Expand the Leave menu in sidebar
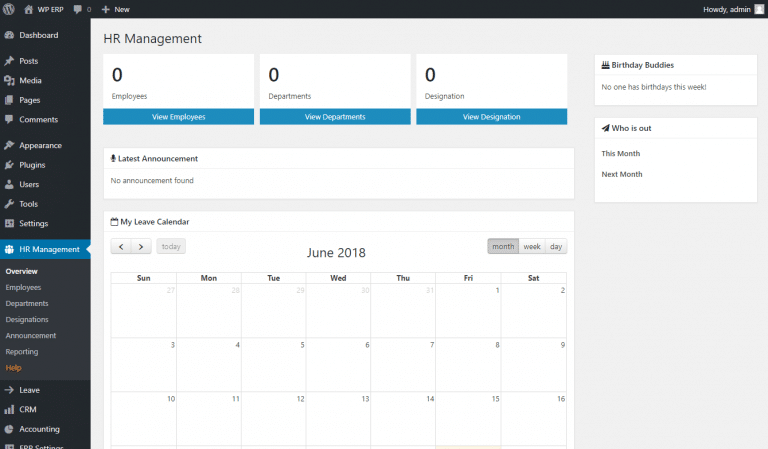 click(x=30, y=390)
